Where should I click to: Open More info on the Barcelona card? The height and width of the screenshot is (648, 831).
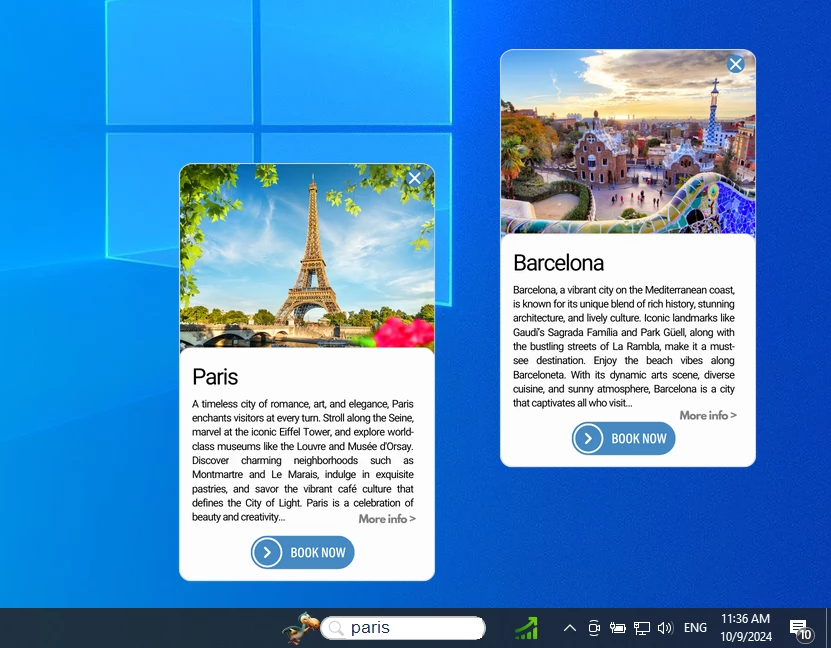click(x=708, y=414)
